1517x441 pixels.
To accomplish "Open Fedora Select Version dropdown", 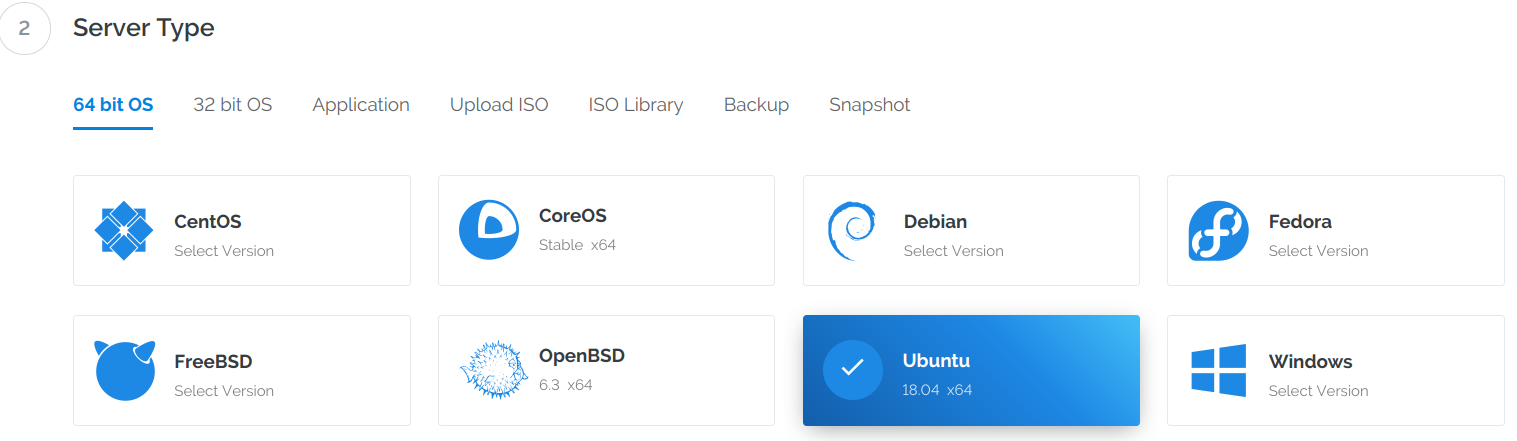I will (x=1319, y=251).
